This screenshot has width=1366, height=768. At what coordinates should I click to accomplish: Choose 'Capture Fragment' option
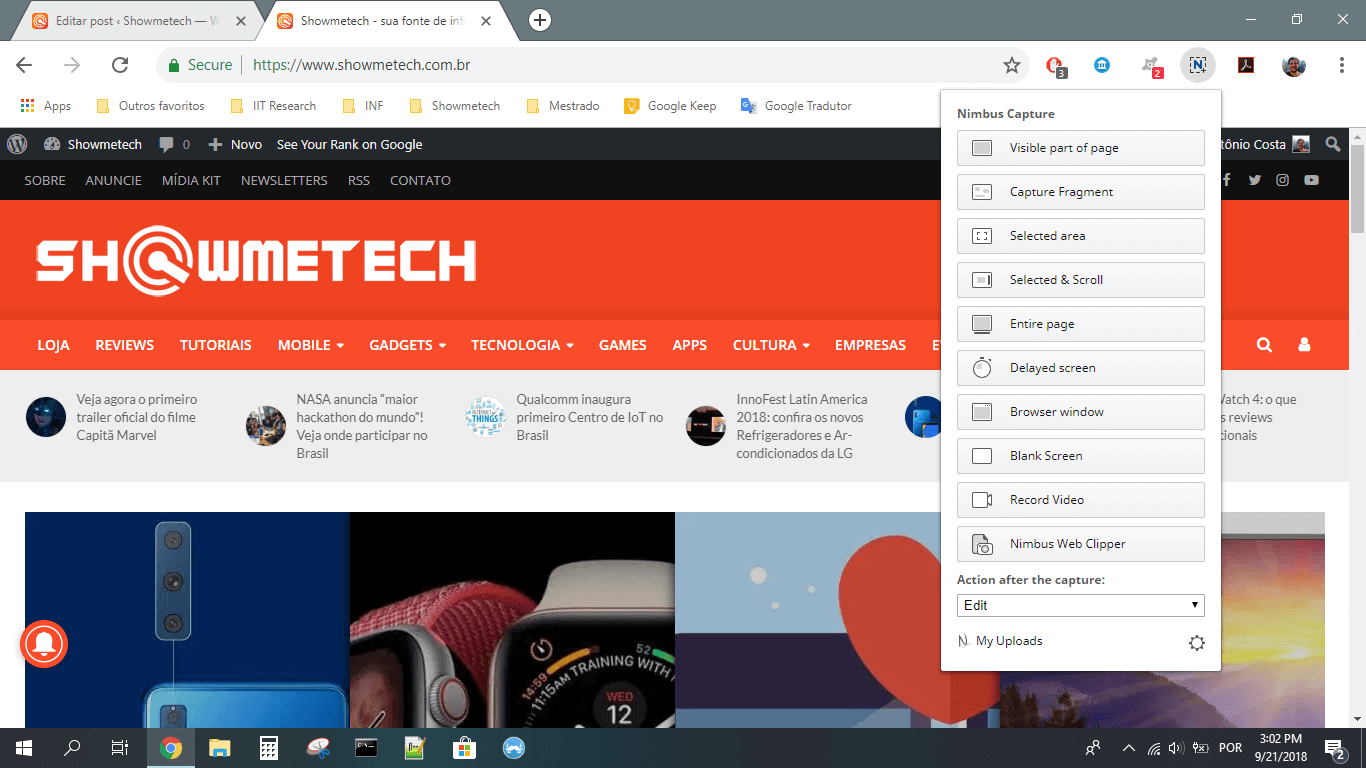(x=1081, y=192)
